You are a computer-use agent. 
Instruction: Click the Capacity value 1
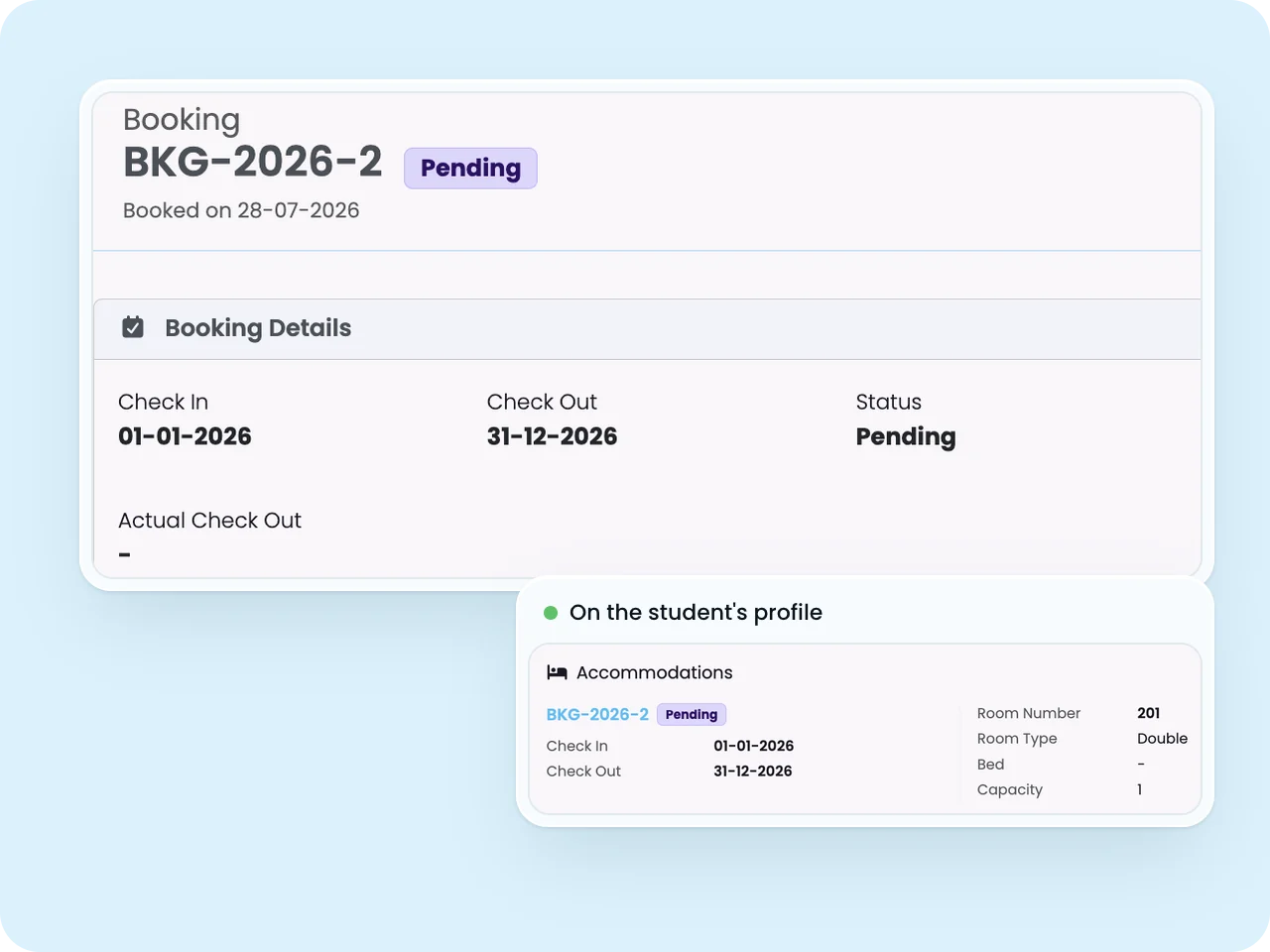(x=1140, y=789)
